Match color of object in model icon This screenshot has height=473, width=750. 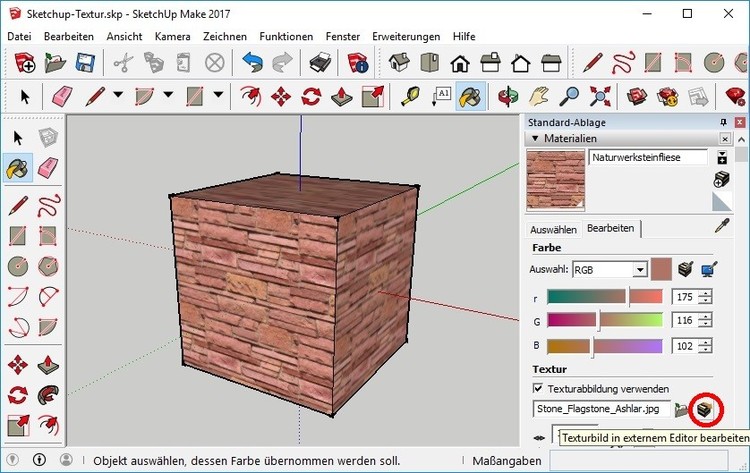(685, 270)
